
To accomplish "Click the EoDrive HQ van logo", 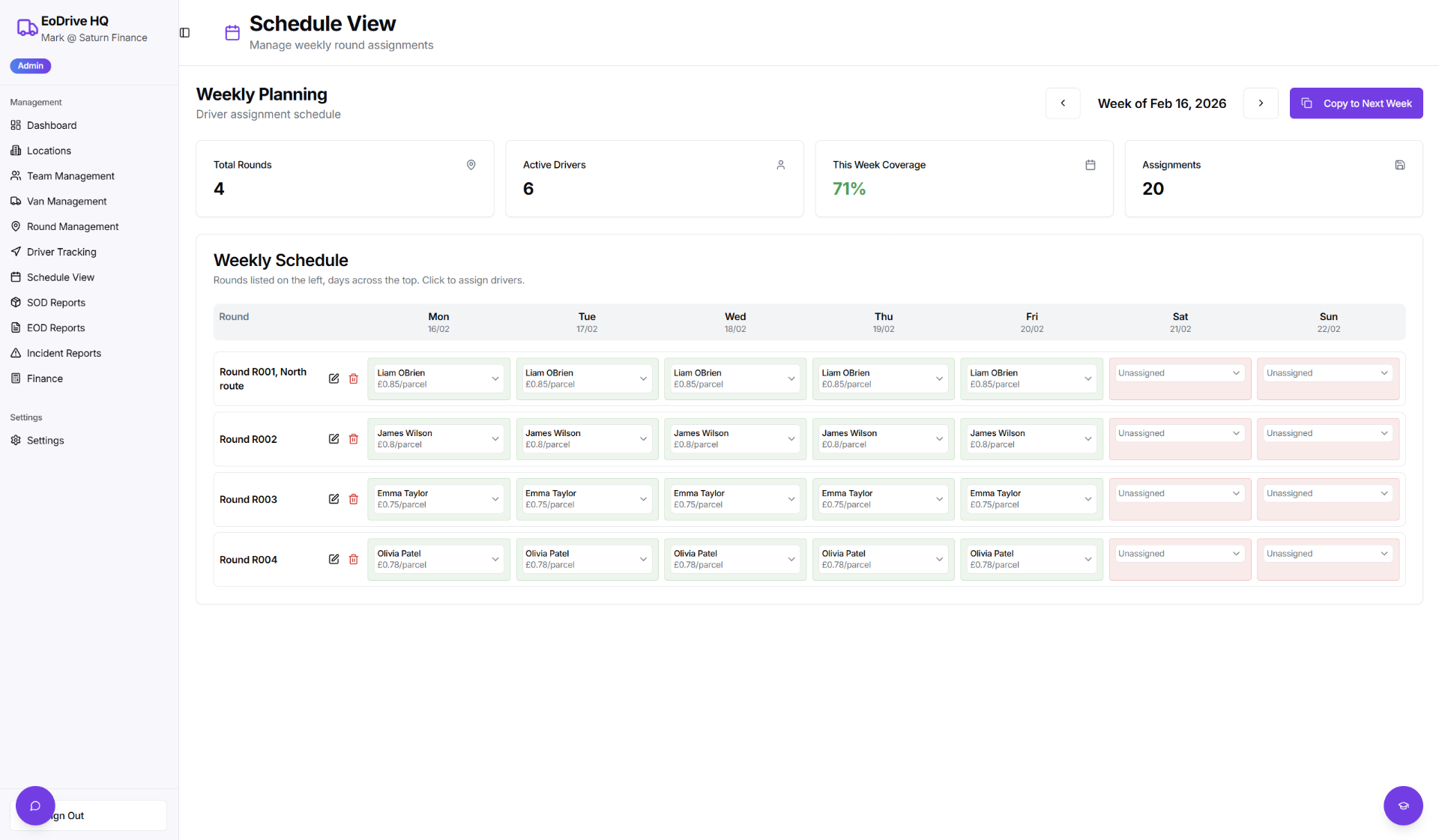I will coord(27,28).
